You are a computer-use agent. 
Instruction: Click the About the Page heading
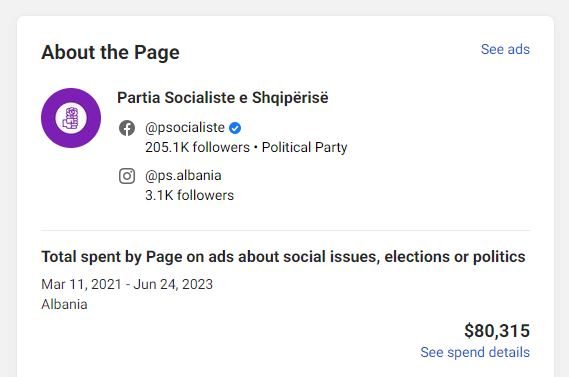[110, 52]
